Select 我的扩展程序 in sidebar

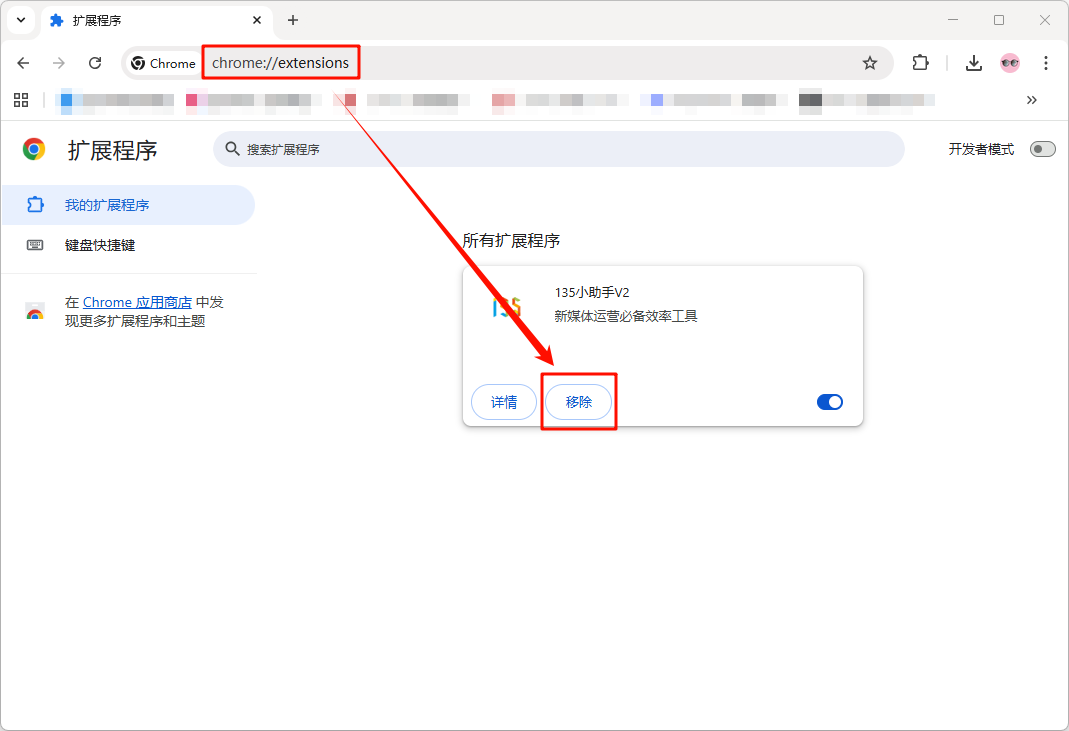tap(107, 205)
